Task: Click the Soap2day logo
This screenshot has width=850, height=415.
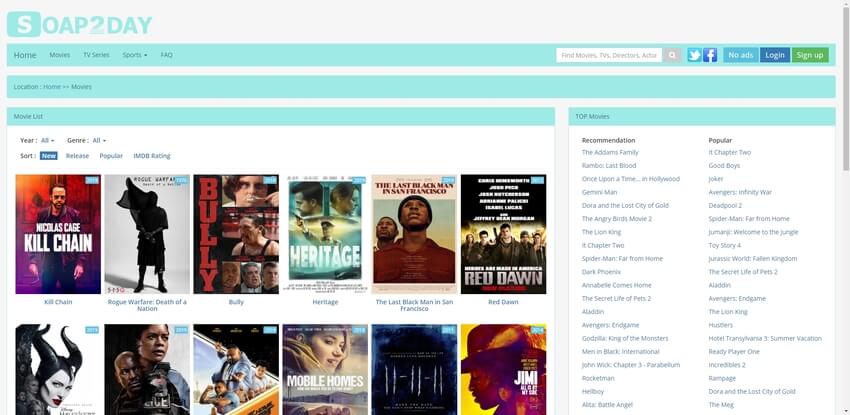Action: click(80, 24)
